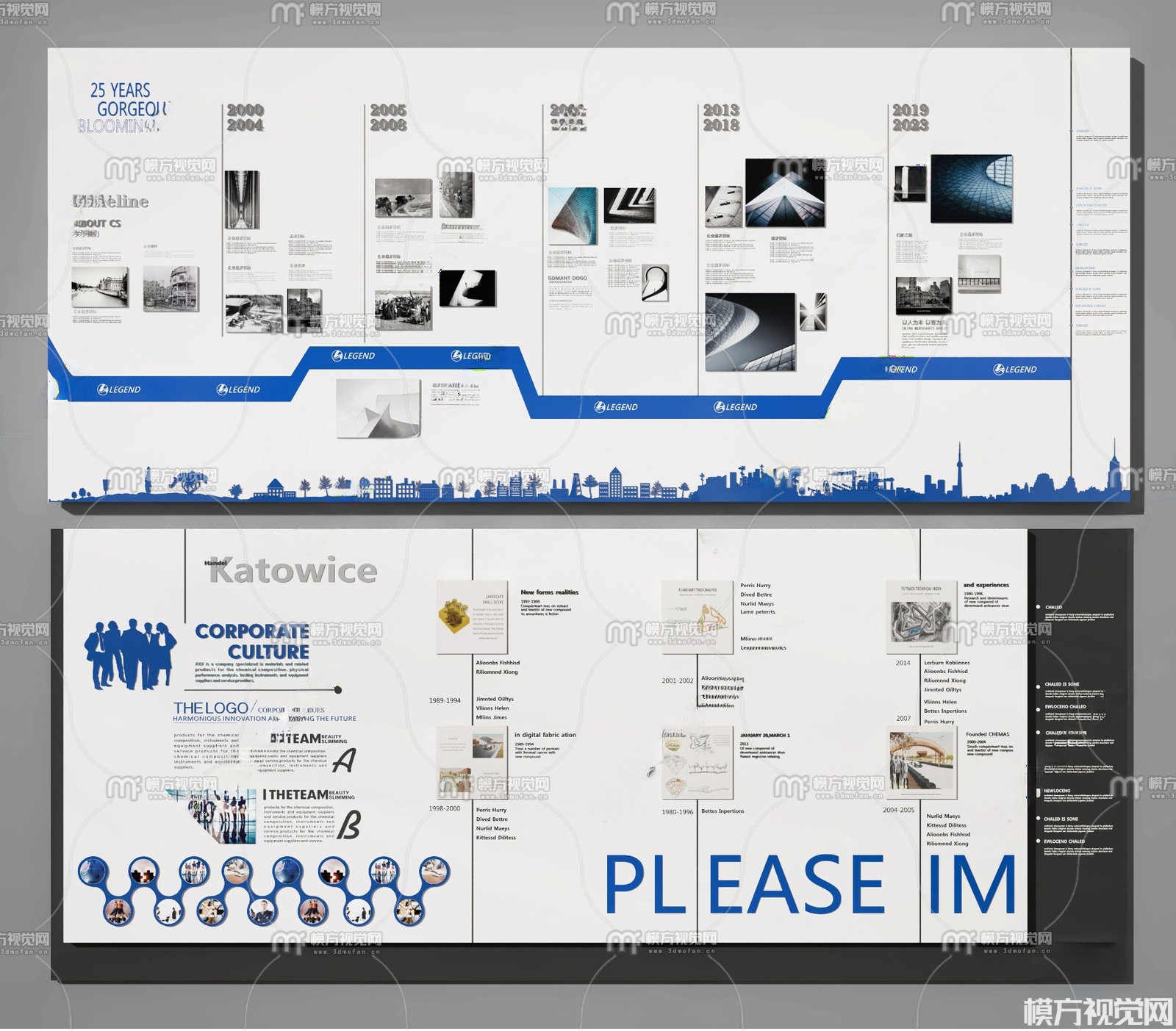Click THE LOGO heading text

210,708
